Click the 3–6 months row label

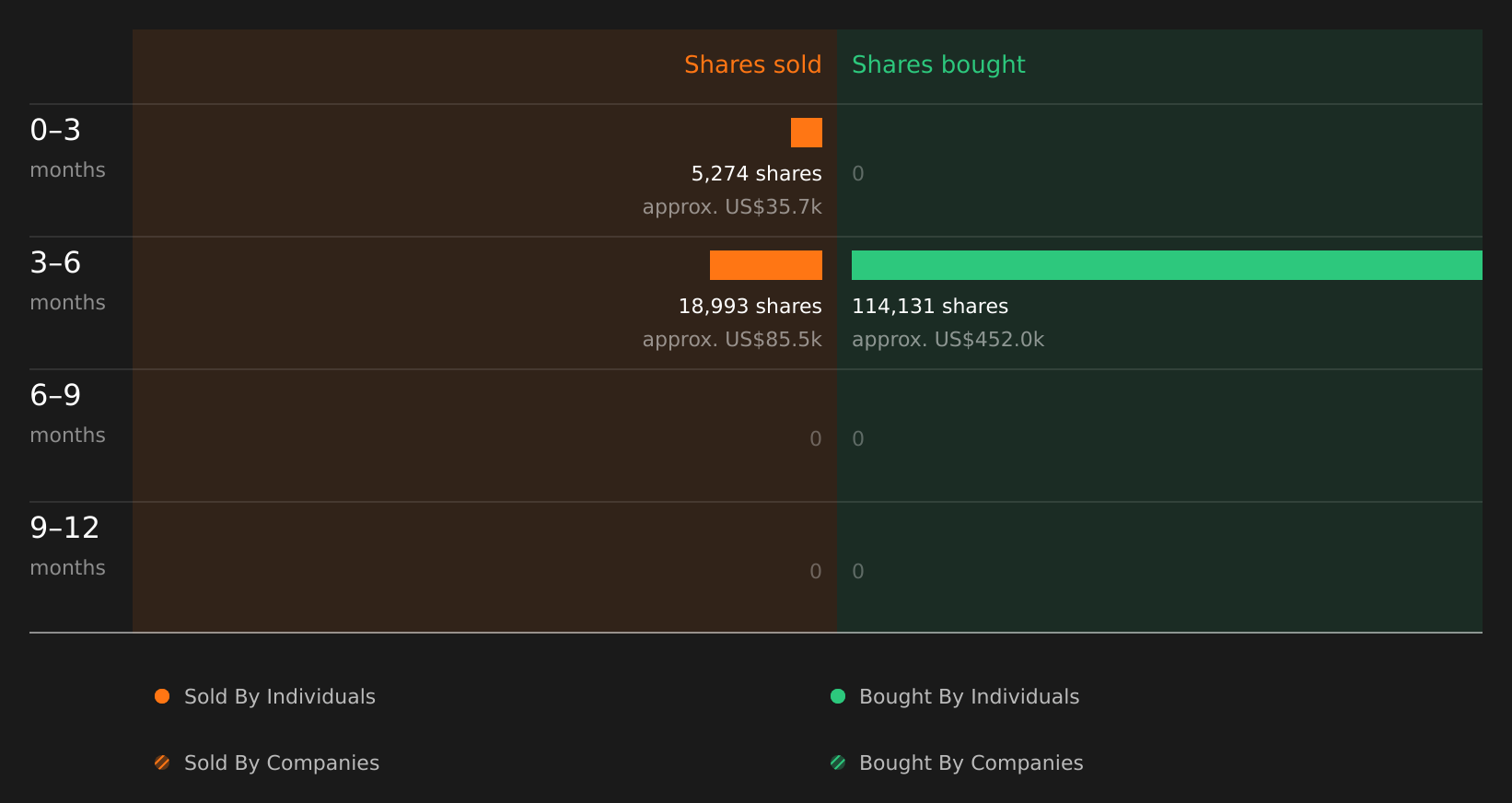click(67, 281)
